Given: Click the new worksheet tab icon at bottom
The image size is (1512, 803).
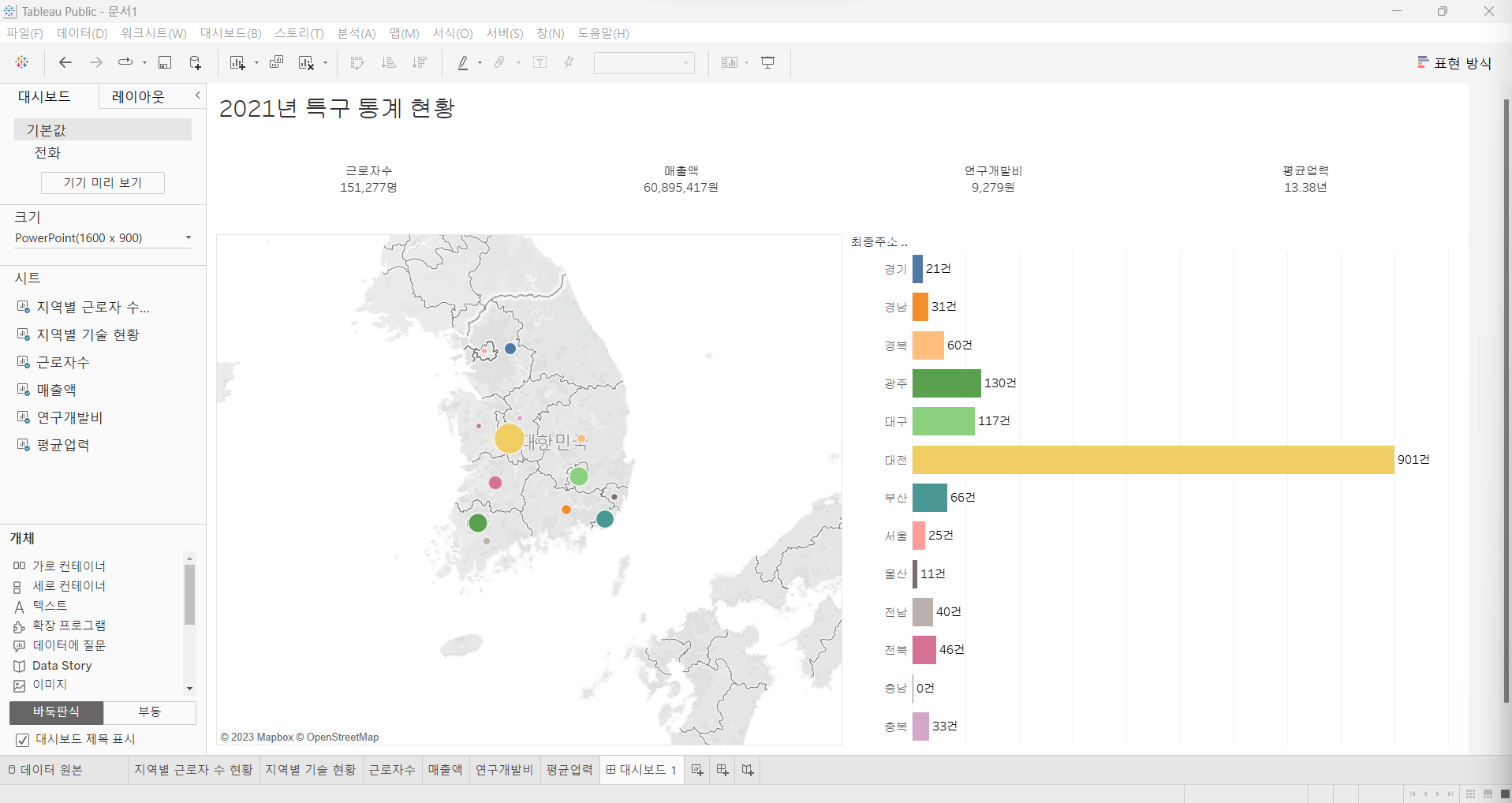Looking at the screenshot, I should tap(697, 770).
